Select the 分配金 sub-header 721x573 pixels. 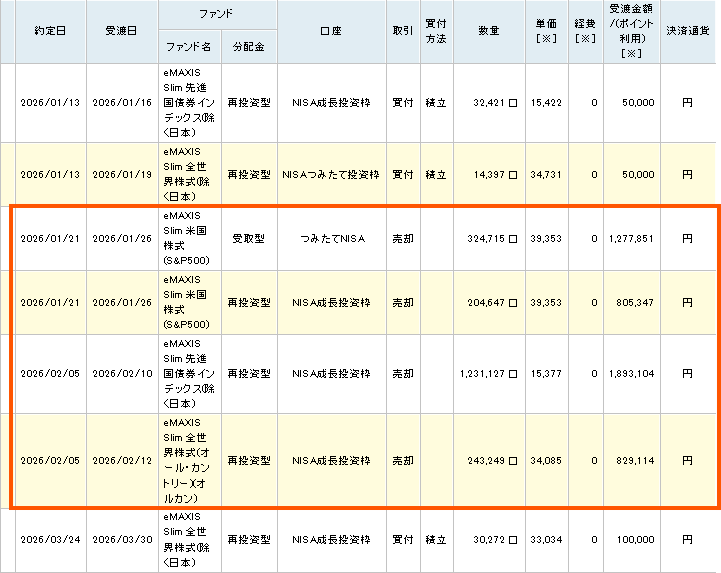[249, 47]
